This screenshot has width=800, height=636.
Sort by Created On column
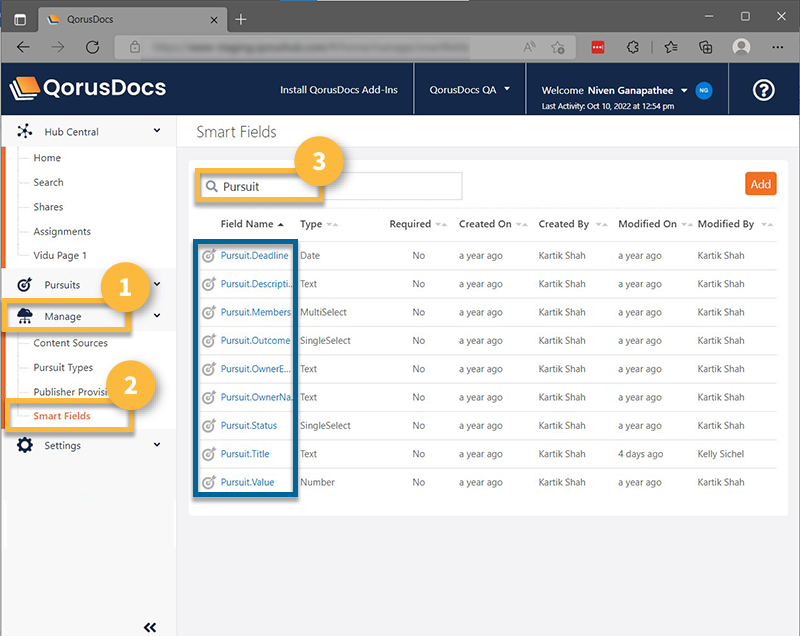pos(492,224)
